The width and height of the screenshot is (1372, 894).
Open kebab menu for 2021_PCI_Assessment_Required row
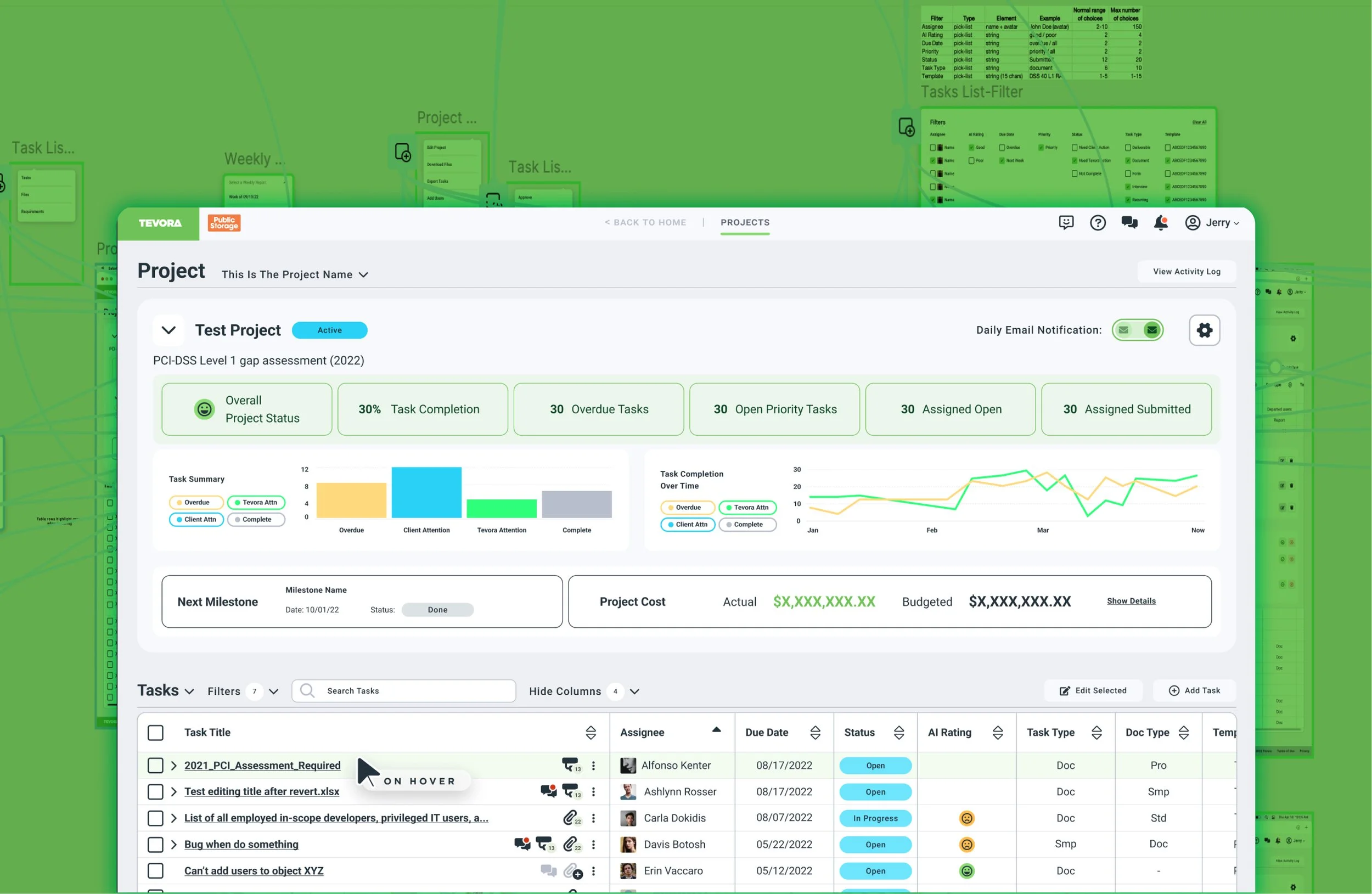(x=593, y=766)
